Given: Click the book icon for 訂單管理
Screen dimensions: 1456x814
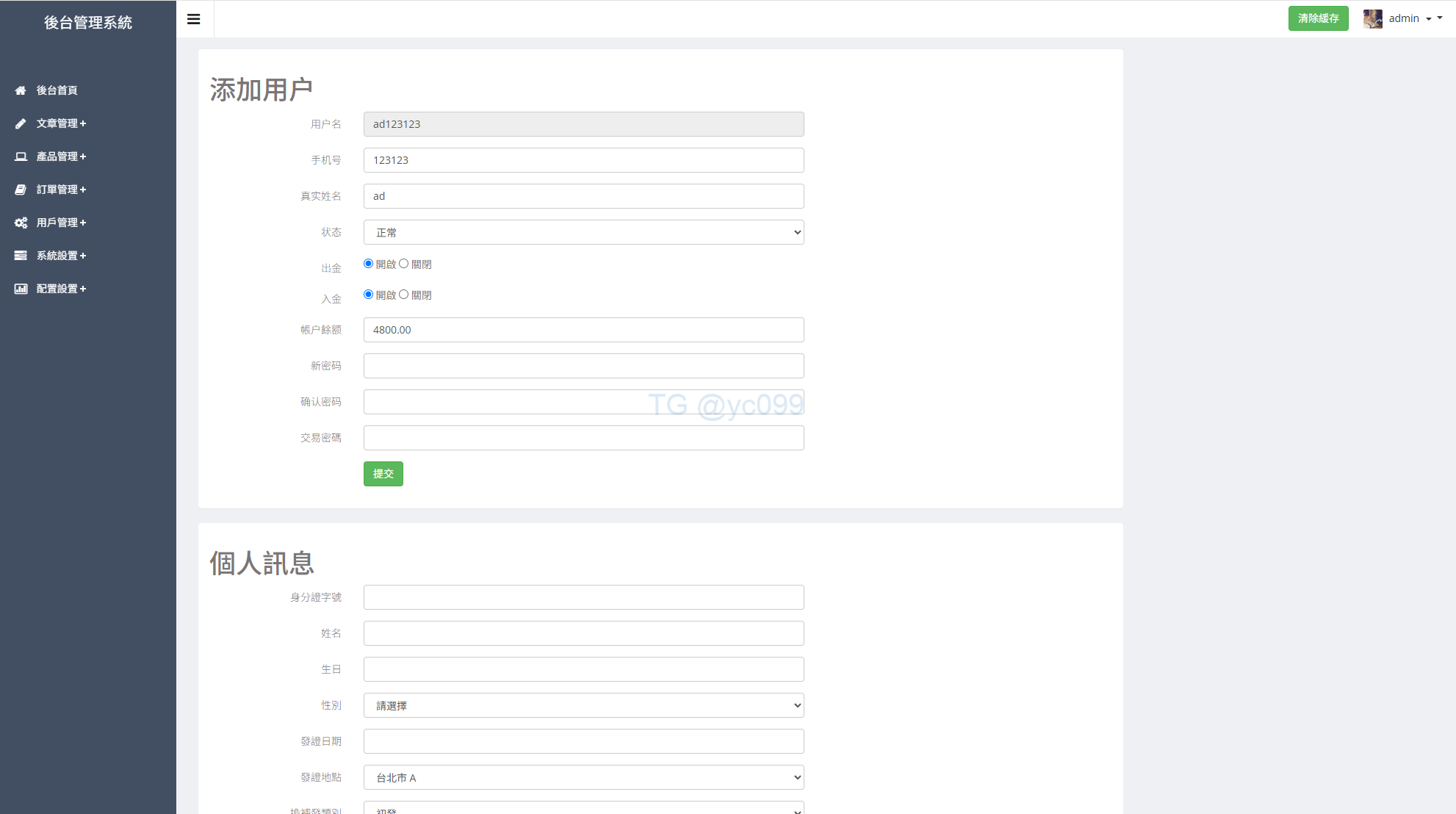Looking at the screenshot, I should 21,190.
